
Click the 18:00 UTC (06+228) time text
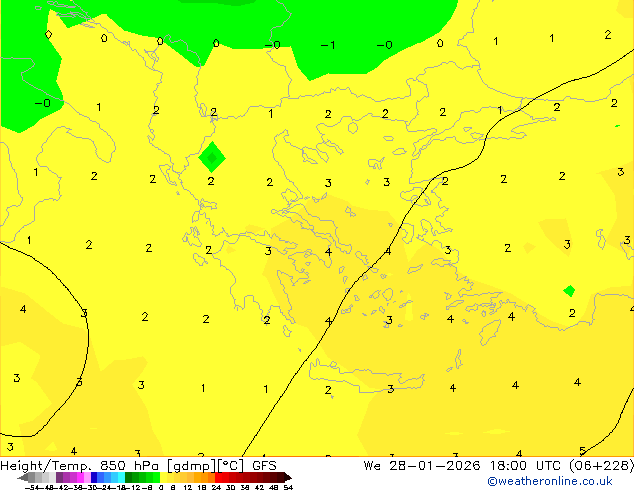click(562, 466)
